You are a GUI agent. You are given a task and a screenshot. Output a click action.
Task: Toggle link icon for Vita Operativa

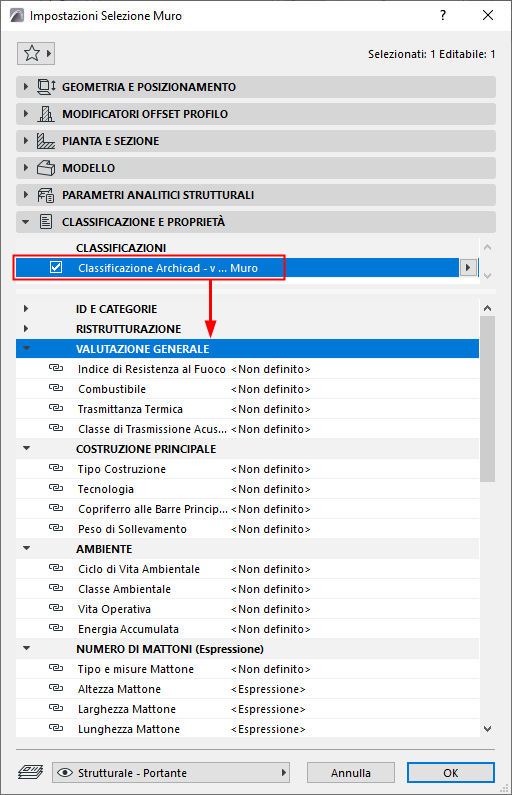[x=56, y=608]
